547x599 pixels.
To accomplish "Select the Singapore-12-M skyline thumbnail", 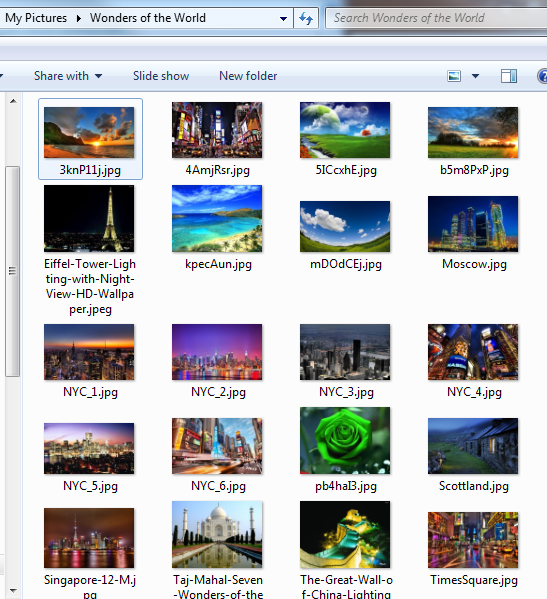I will [89, 538].
